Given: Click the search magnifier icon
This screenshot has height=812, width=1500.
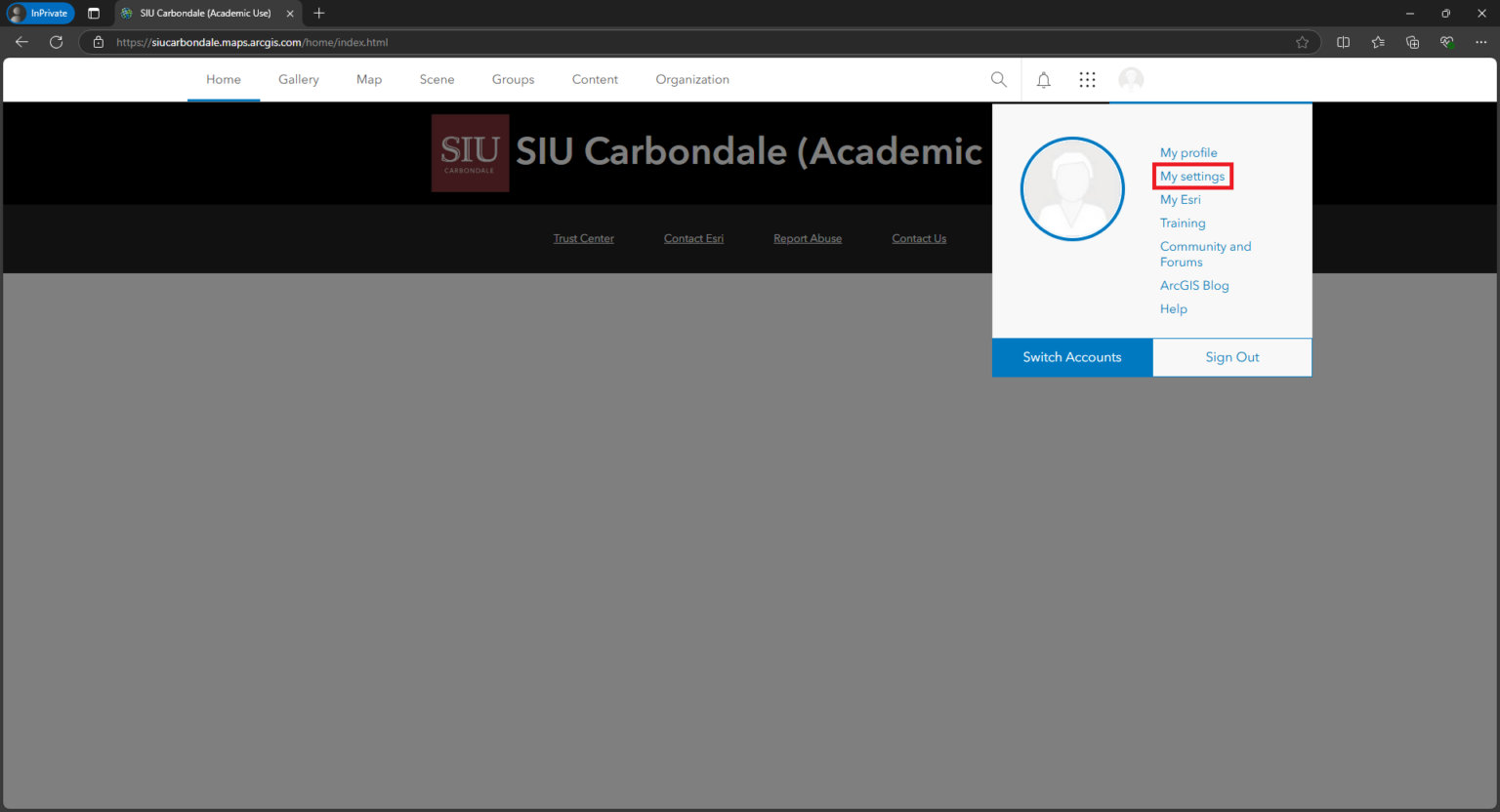Looking at the screenshot, I should (x=998, y=80).
